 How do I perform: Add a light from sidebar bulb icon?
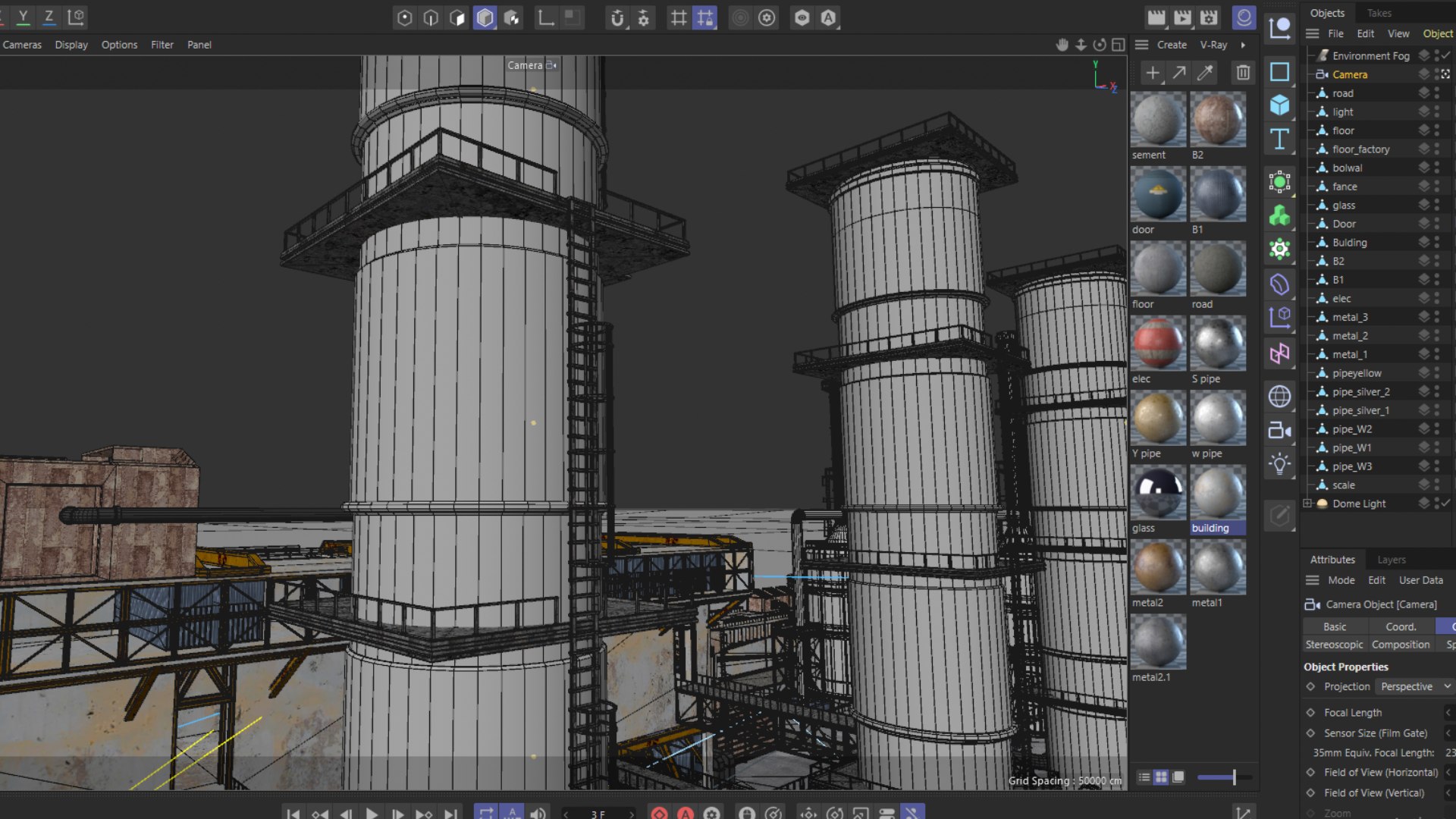tap(1279, 464)
